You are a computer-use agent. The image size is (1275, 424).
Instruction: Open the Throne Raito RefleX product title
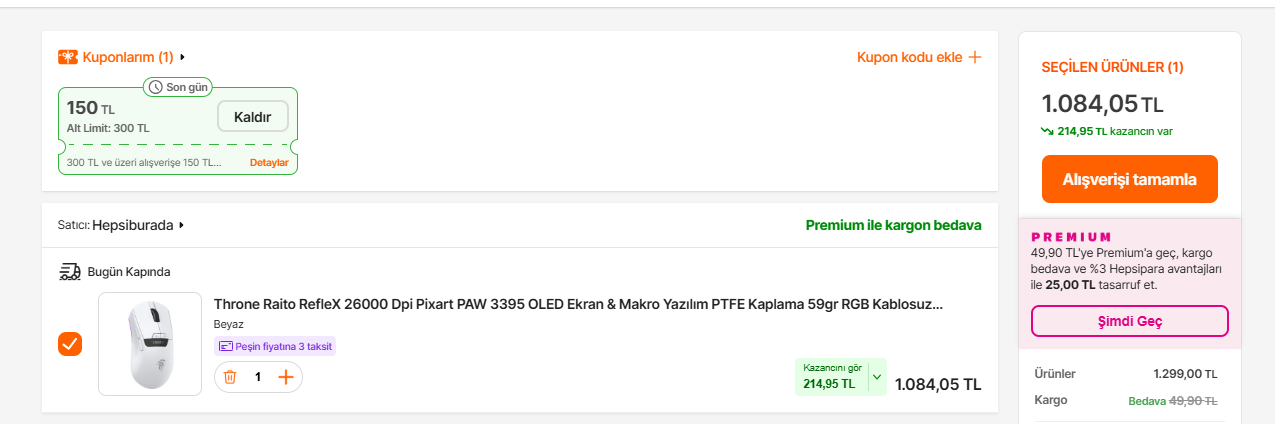click(x=578, y=304)
